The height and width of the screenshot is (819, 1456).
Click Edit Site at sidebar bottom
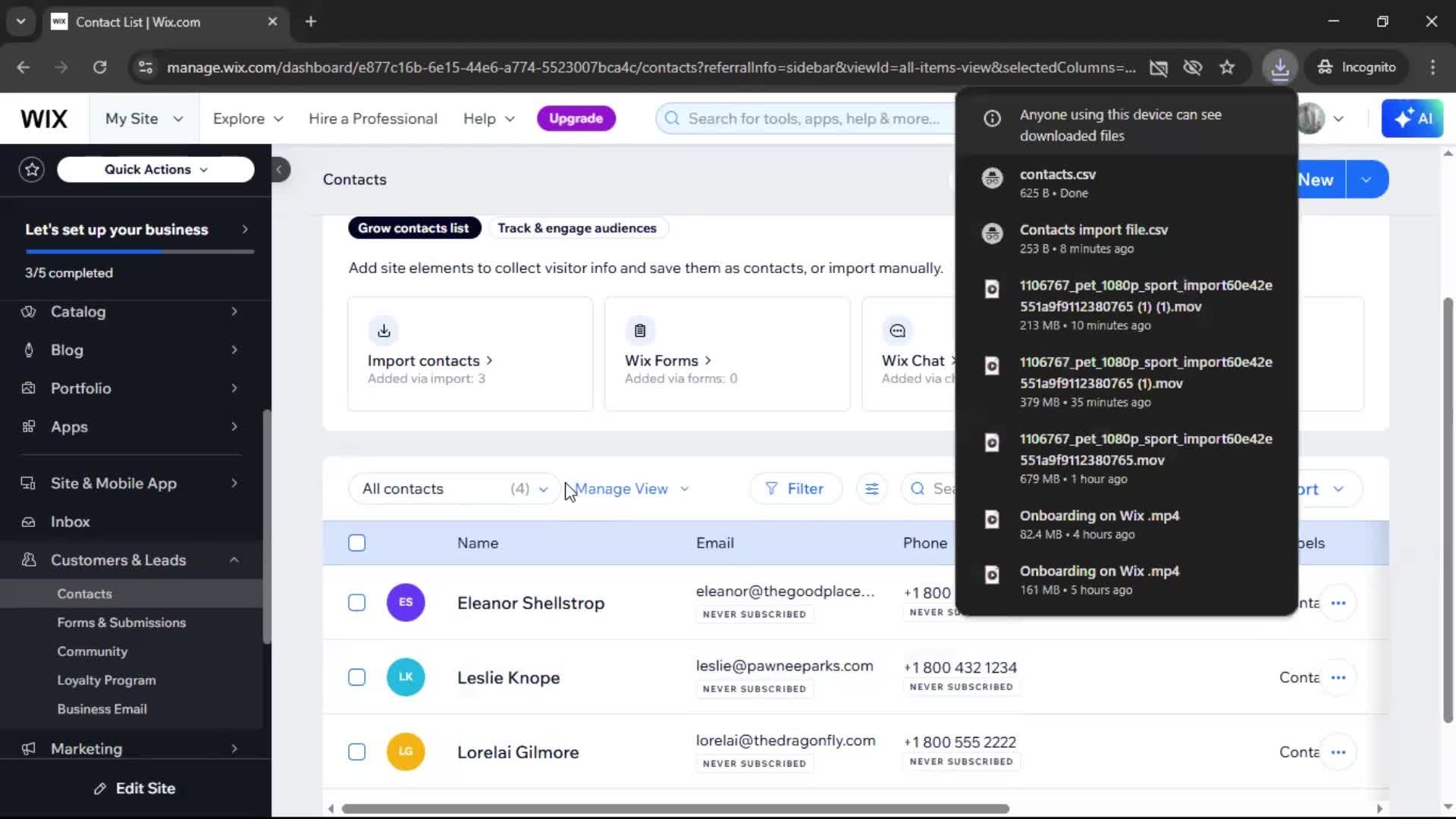coord(135,789)
